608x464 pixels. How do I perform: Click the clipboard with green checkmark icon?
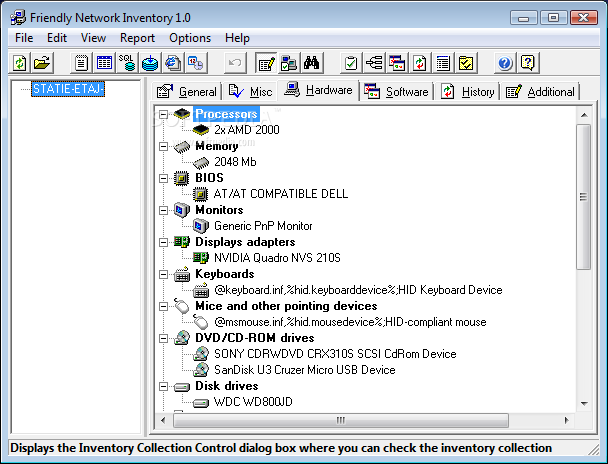351,62
